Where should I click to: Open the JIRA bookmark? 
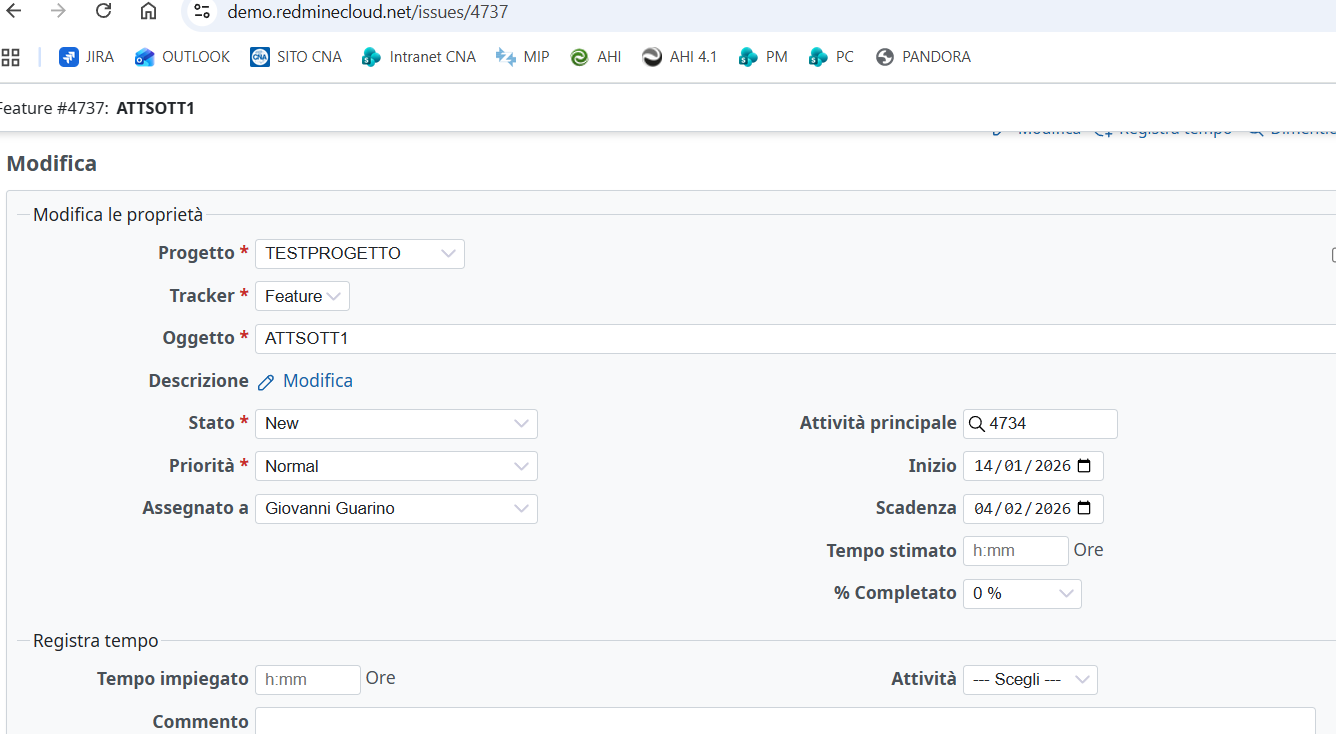(x=86, y=57)
